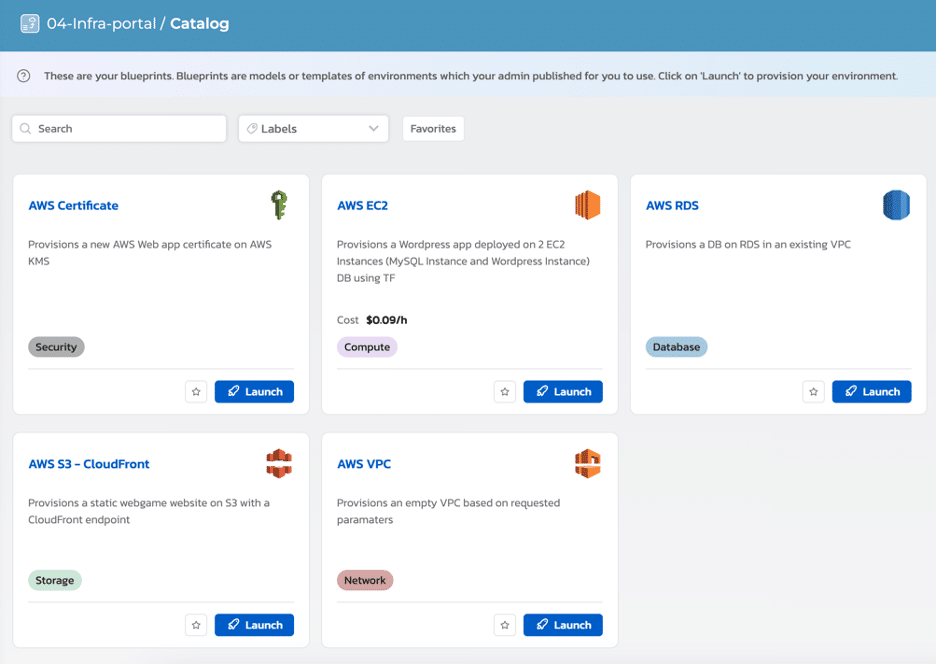Click the Infra-portal space icon in header
This screenshot has height=664, width=936.
pos(30,23)
